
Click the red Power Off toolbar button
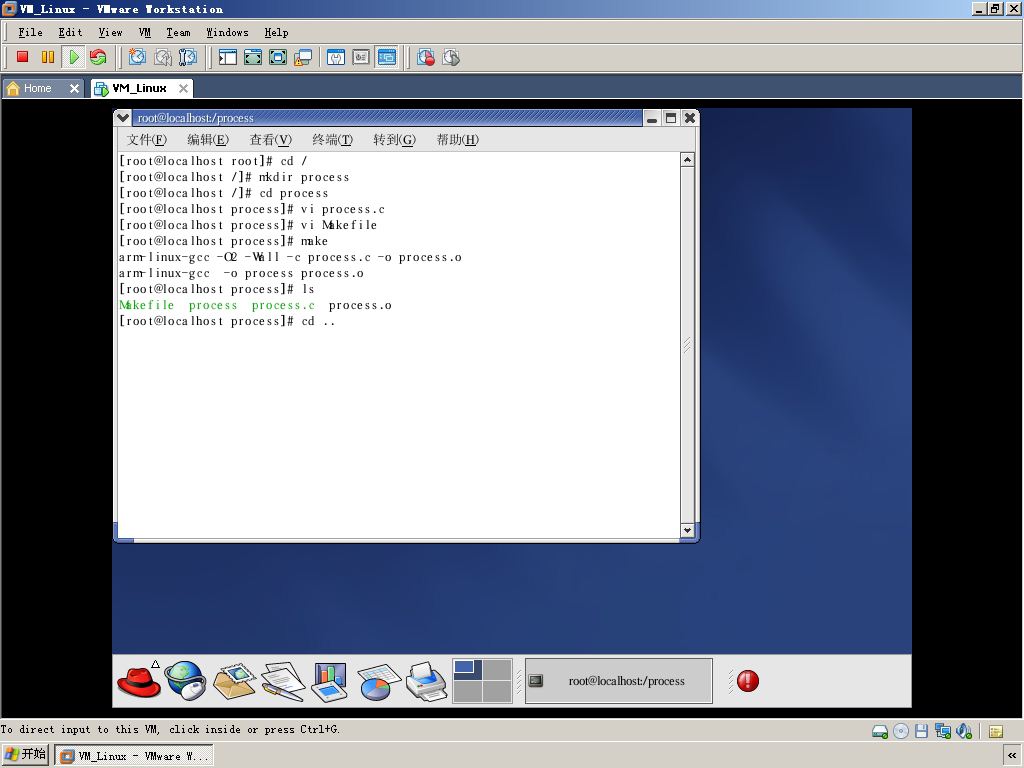22,57
